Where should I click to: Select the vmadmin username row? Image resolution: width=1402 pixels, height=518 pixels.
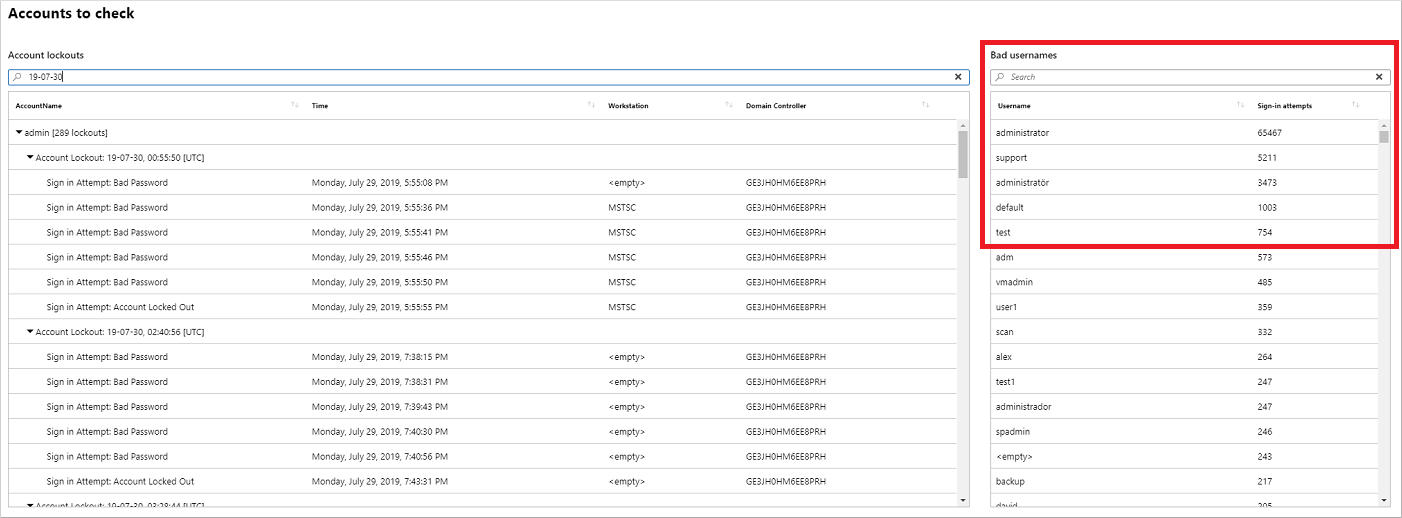tap(1184, 282)
